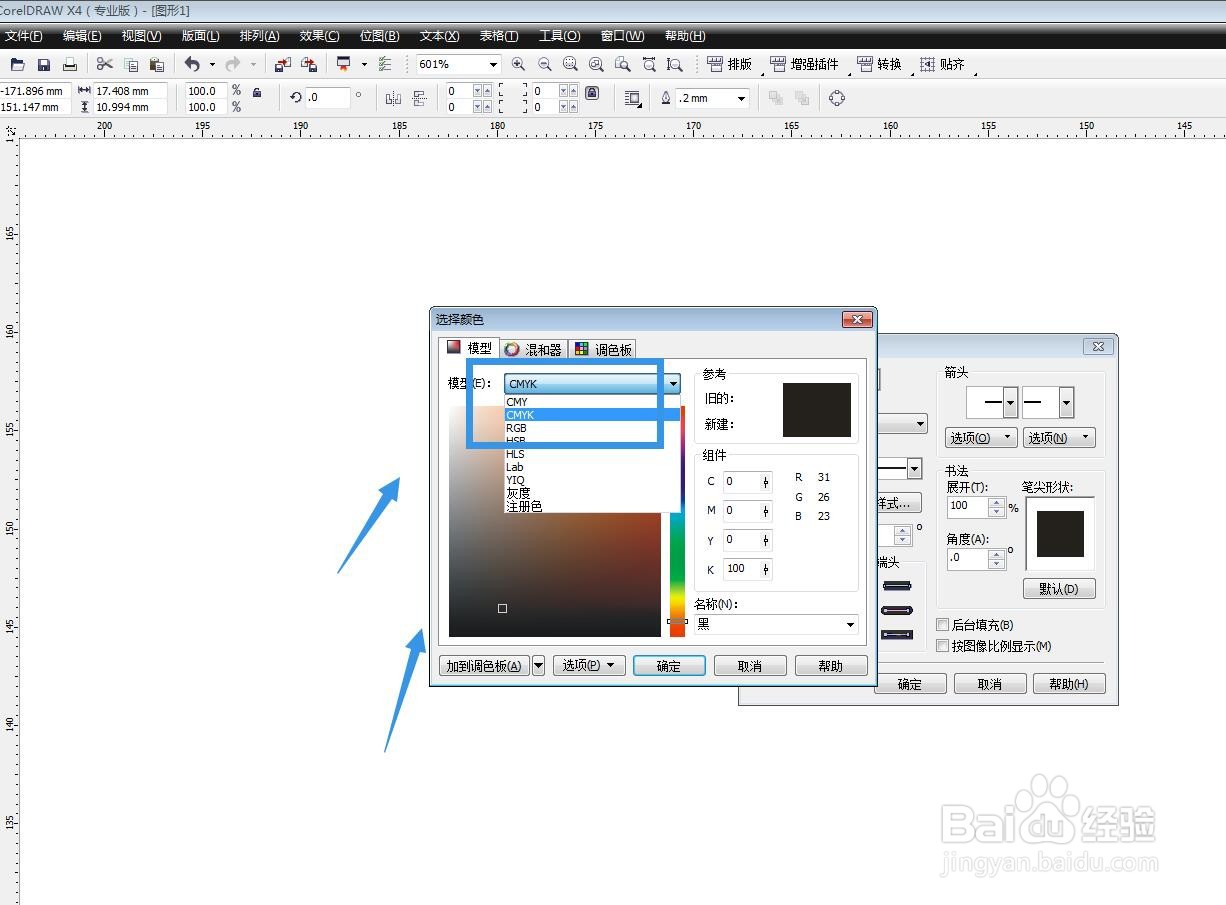The height and width of the screenshot is (905, 1226).
Task: Open the 转换 toolbar item
Action: 879,64
